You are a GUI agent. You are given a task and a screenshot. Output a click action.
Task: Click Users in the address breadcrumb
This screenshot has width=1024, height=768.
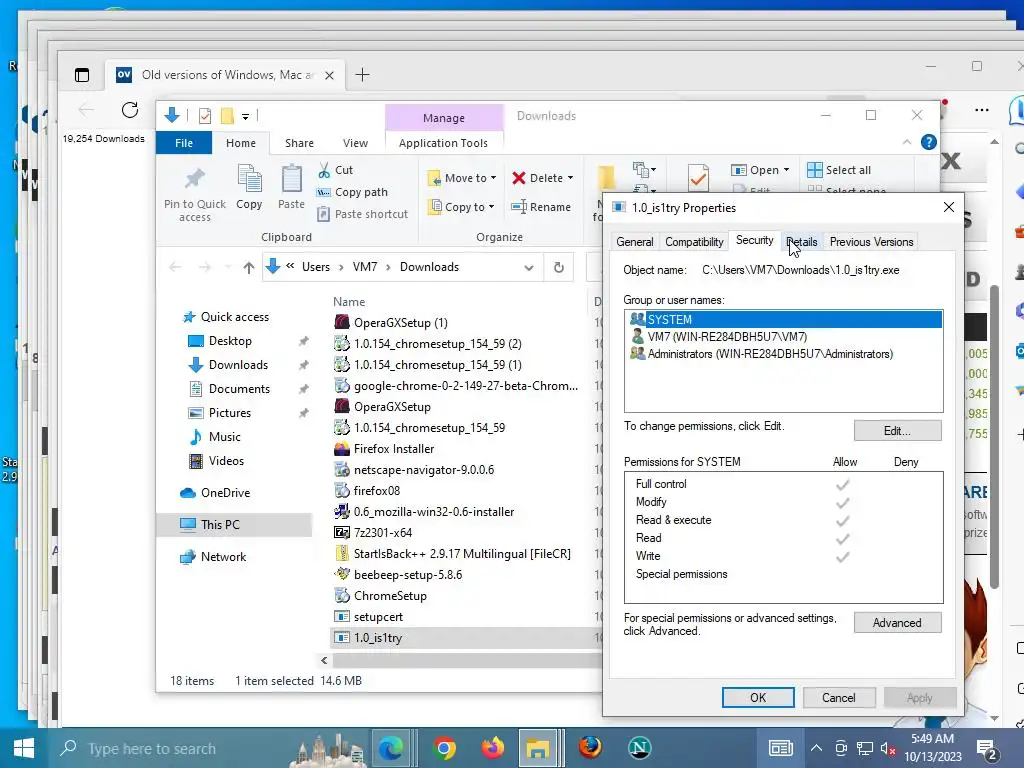click(x=315, y=267)
